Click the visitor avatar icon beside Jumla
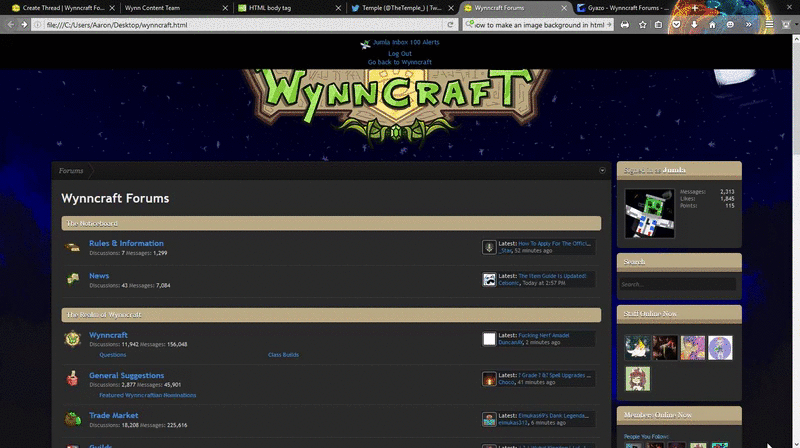 pyautogui.click(x=365, y=44)
